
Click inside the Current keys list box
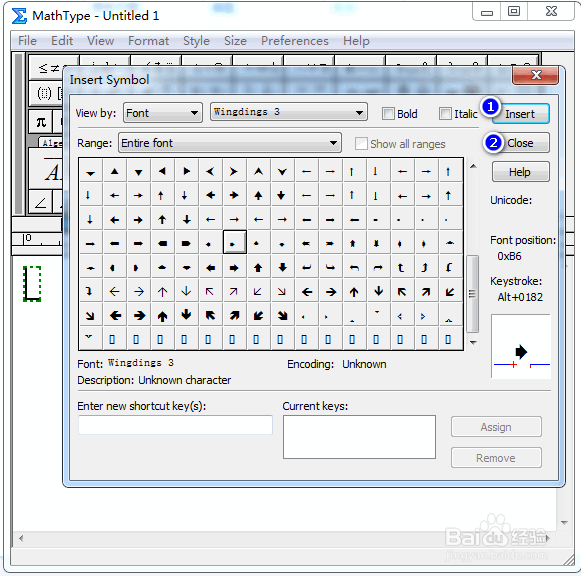tap(359, 437)
